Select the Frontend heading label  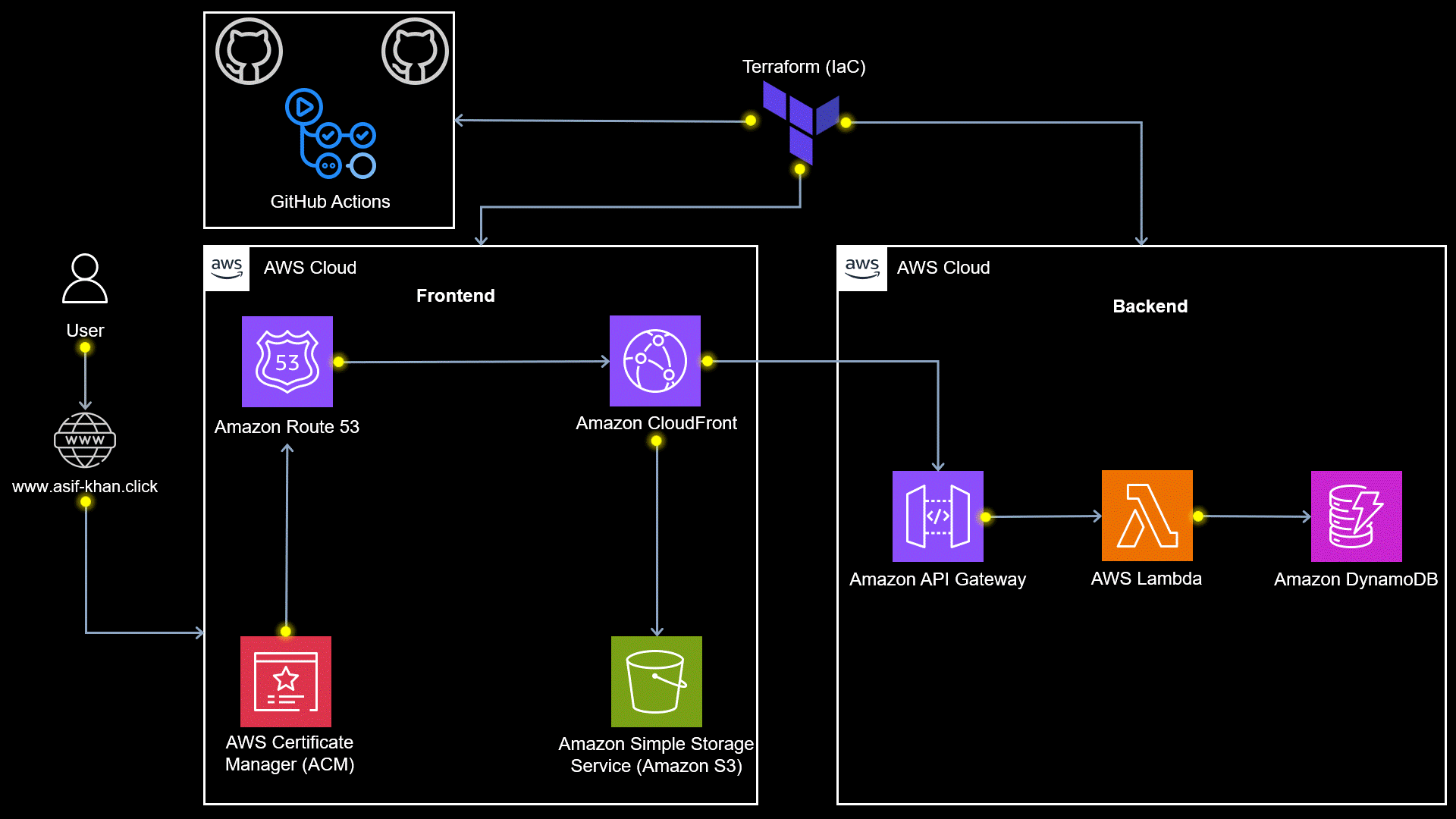(455, 296)
